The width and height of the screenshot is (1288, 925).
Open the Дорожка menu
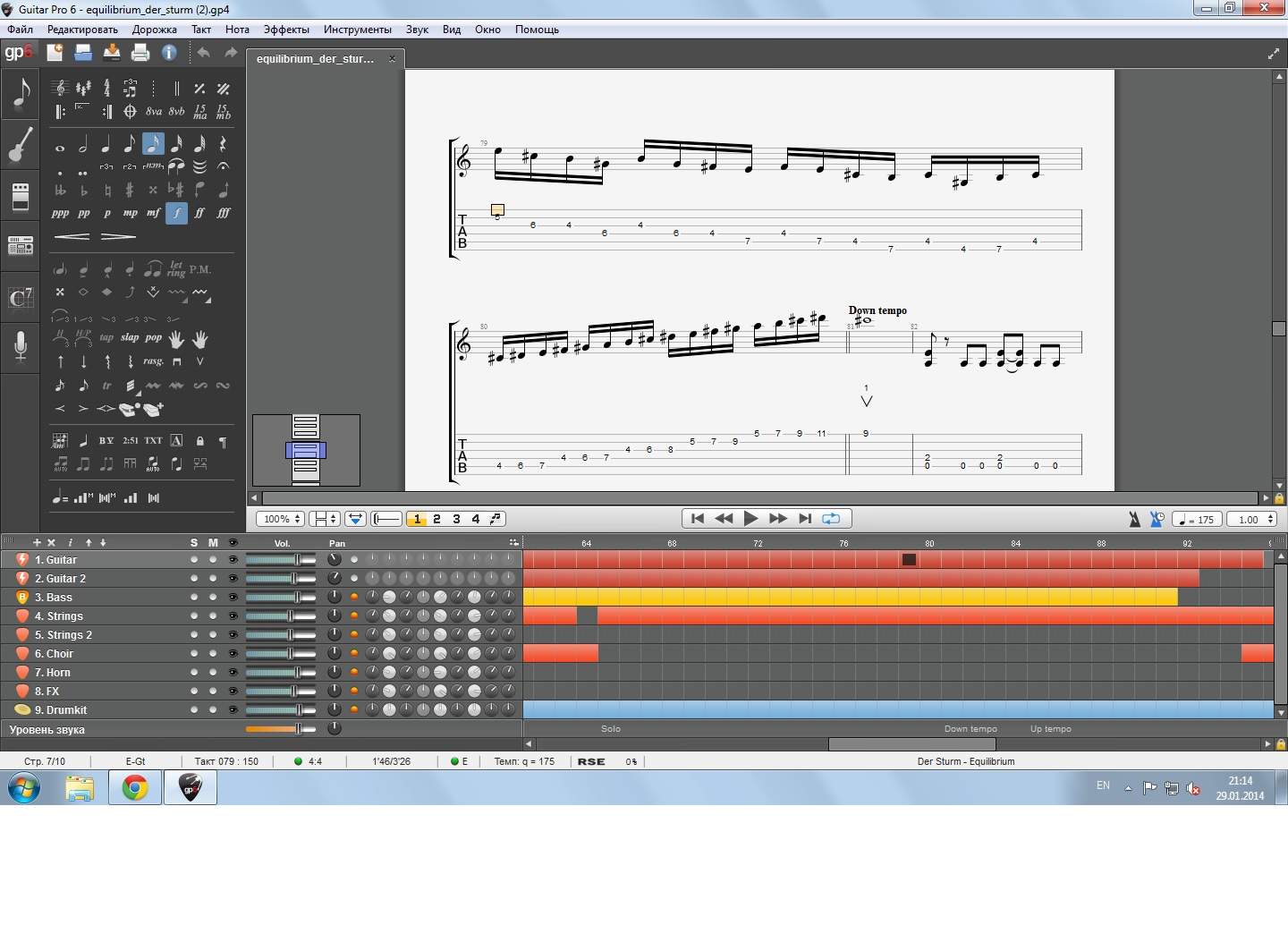pyautogui.click(x=154, y=30)
